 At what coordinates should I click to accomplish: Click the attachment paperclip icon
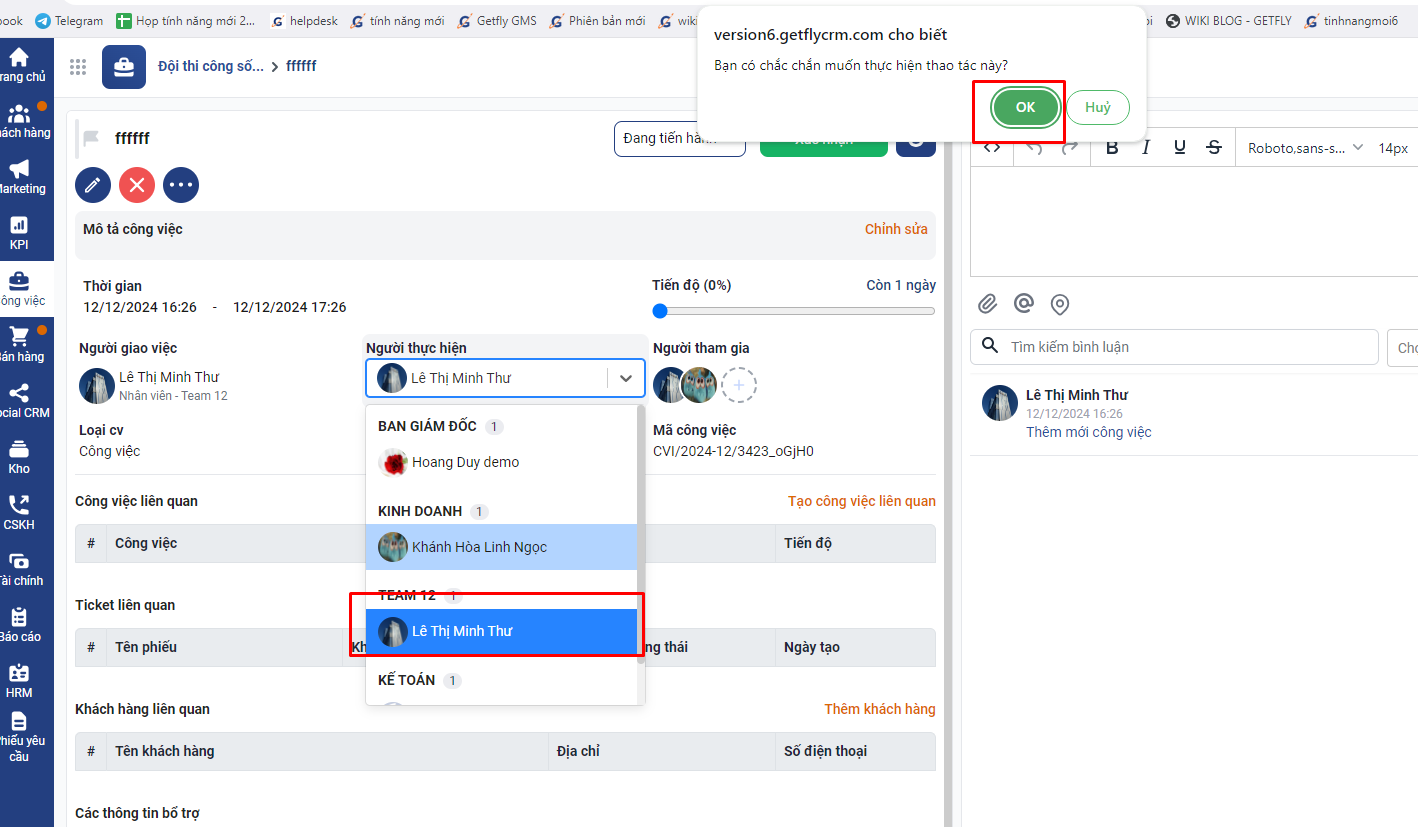pos(987,304)
